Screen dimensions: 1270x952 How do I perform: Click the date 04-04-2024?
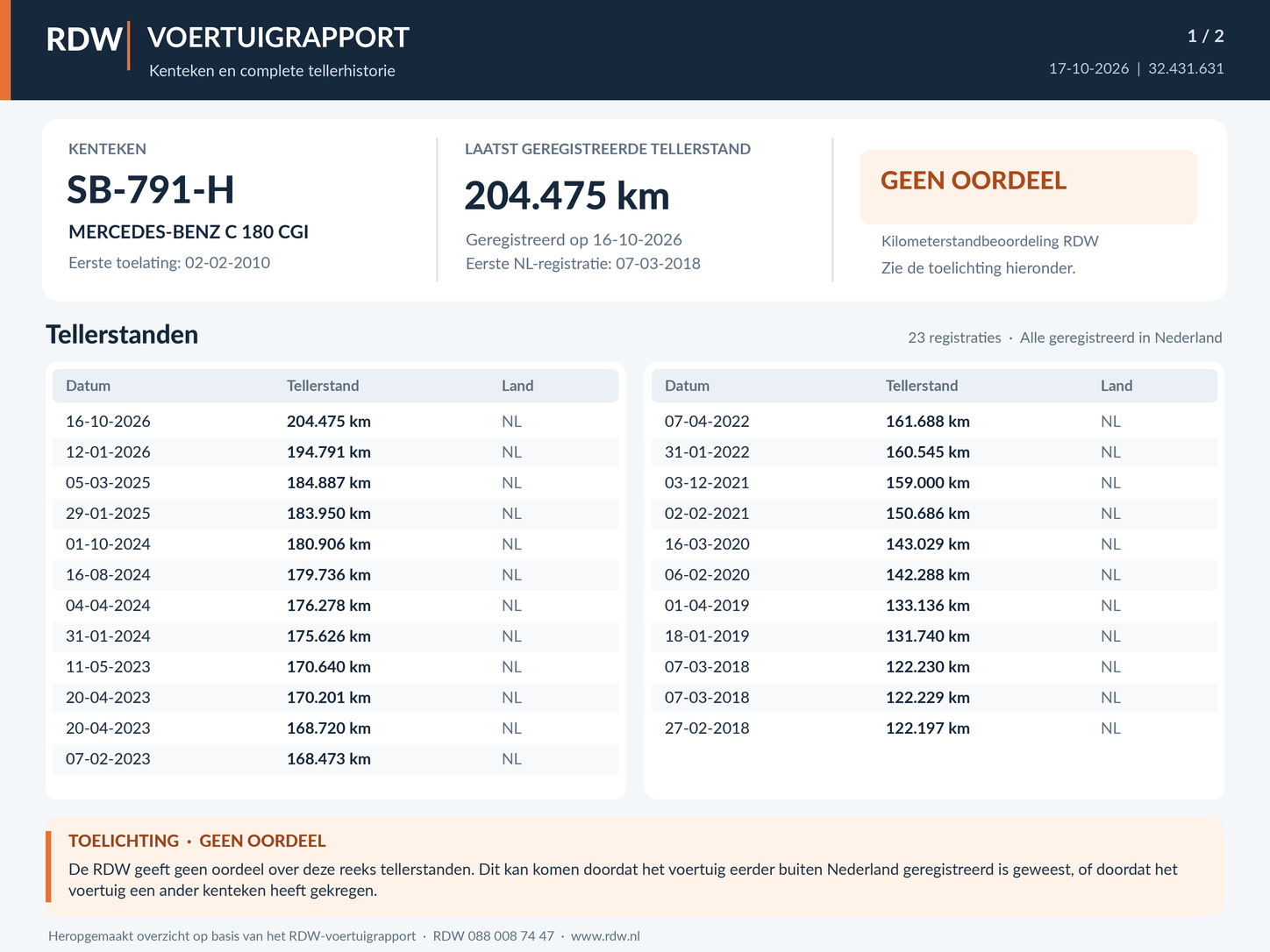(x=108, y=606)
